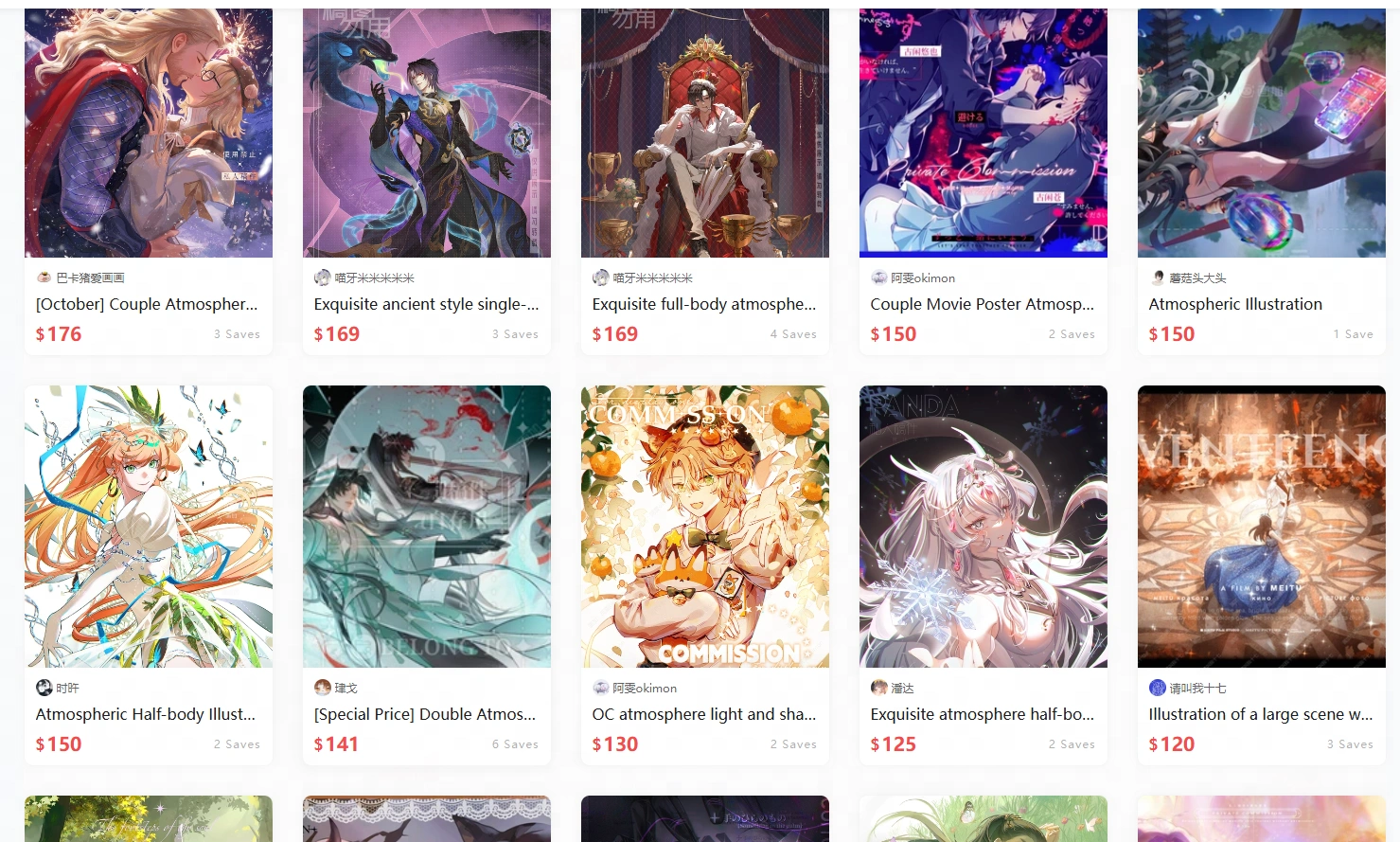Click the 6 Saves count on $141 listing
The height and width of the screenshot is (842, 1400).
pos(515,744)
